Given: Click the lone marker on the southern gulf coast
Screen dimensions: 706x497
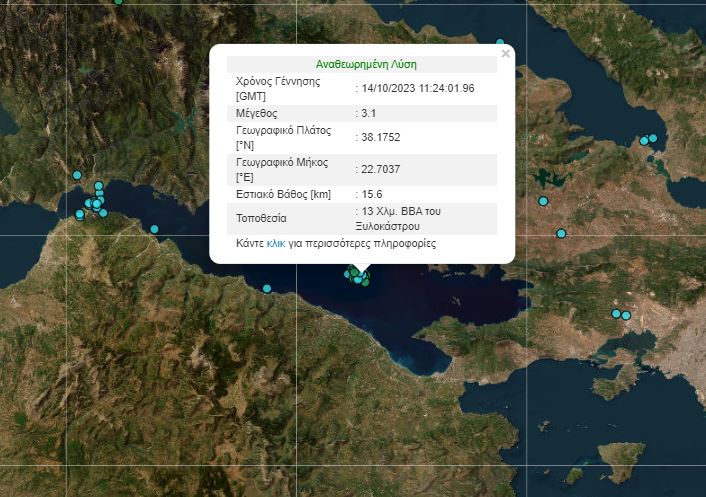Looking at the screenshot, I should pos(267,289).
